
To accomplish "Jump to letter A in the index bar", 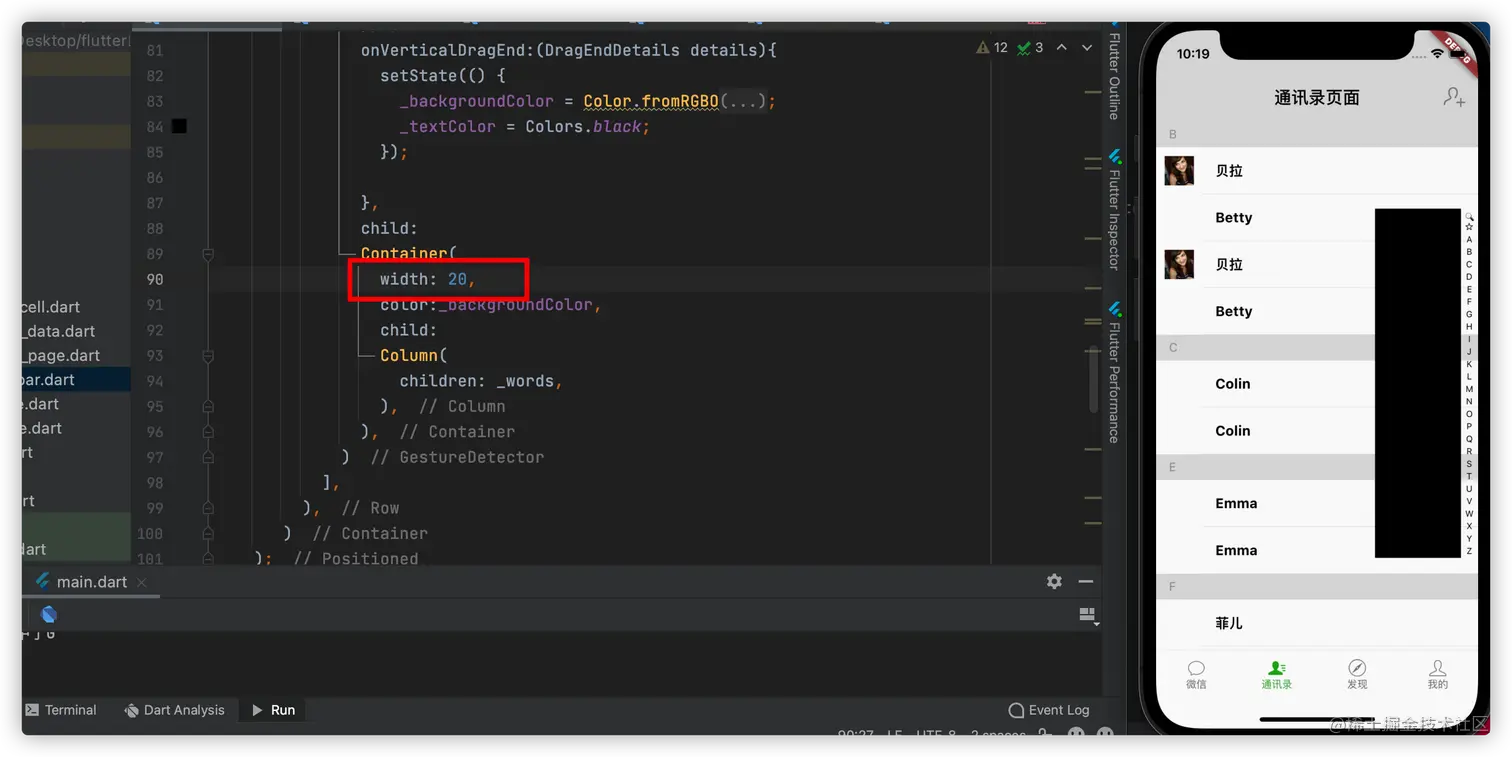I will 1469,240.
